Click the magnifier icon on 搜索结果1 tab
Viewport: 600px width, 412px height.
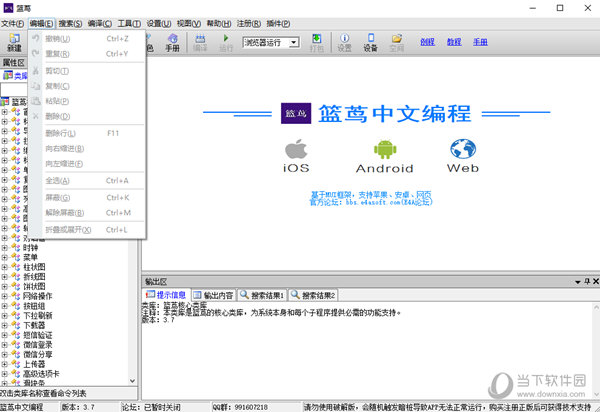(x=244, y=295)
